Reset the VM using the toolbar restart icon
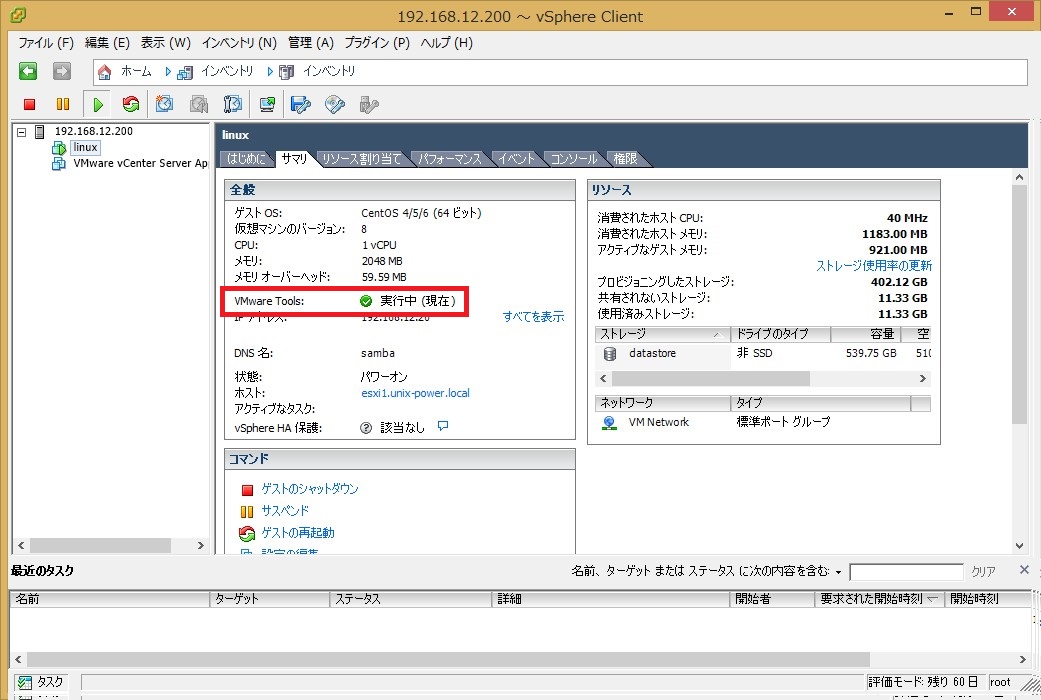Screen dimensions: 1041x700 pyautogui.click(x=131, y=104)
